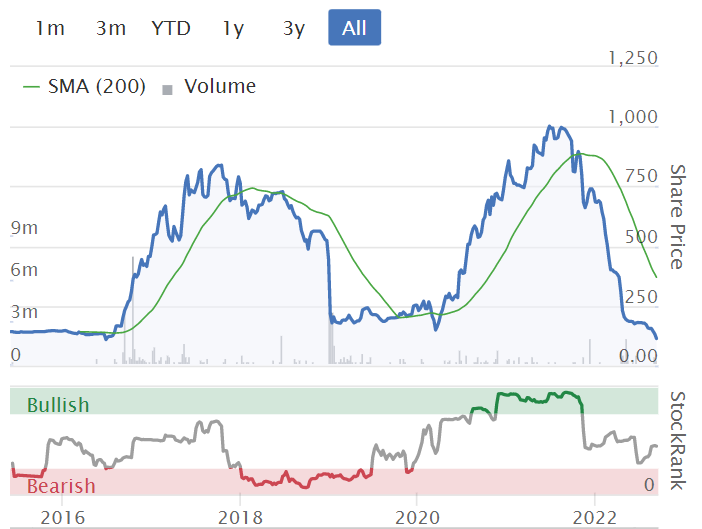The height and width of the screenshot is (529, 702).
Task: Select the 3m time range
Action: [x=111, y=28]
